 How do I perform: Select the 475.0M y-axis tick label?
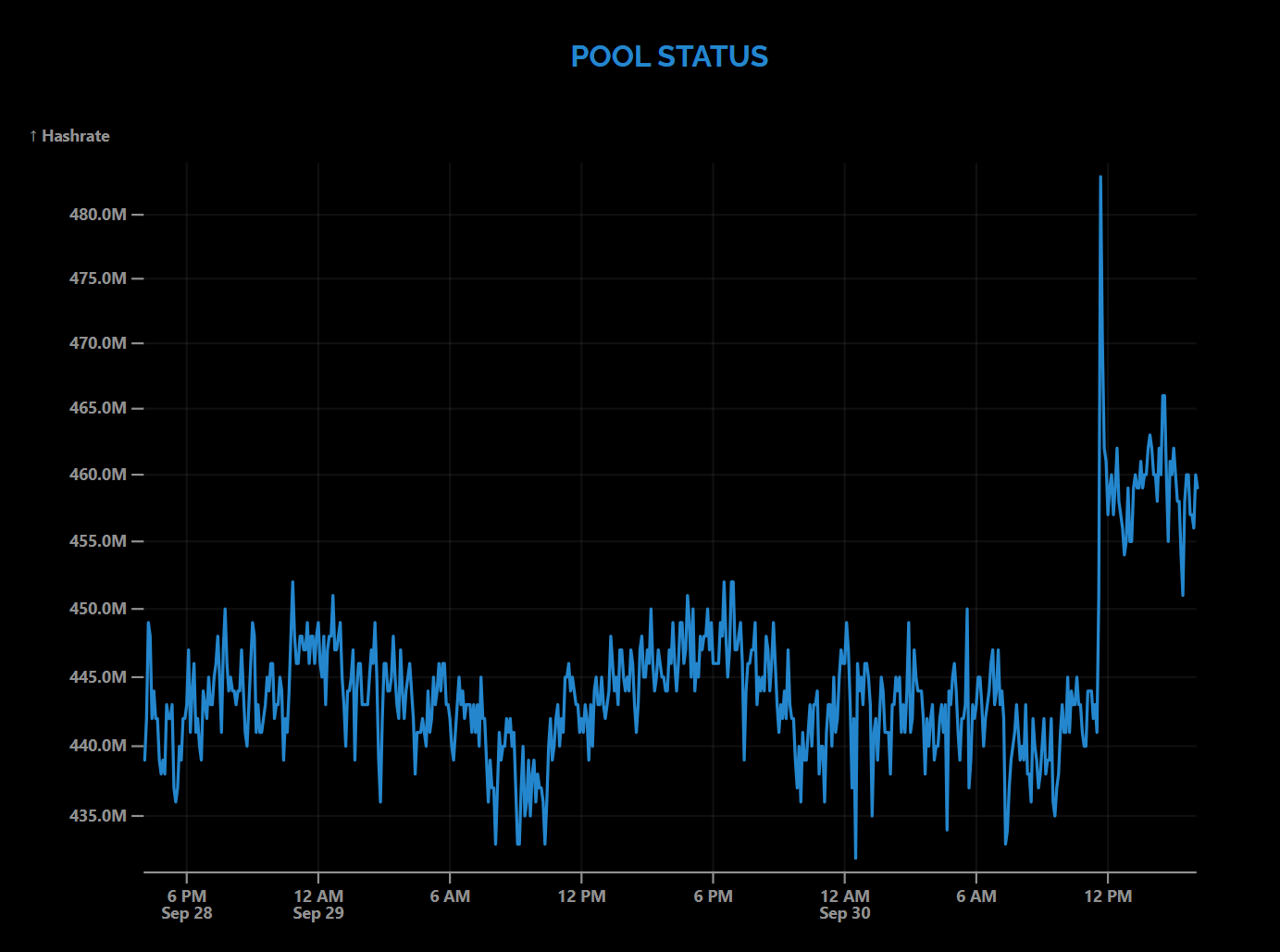pyautogui.click(x=97, y=278)
